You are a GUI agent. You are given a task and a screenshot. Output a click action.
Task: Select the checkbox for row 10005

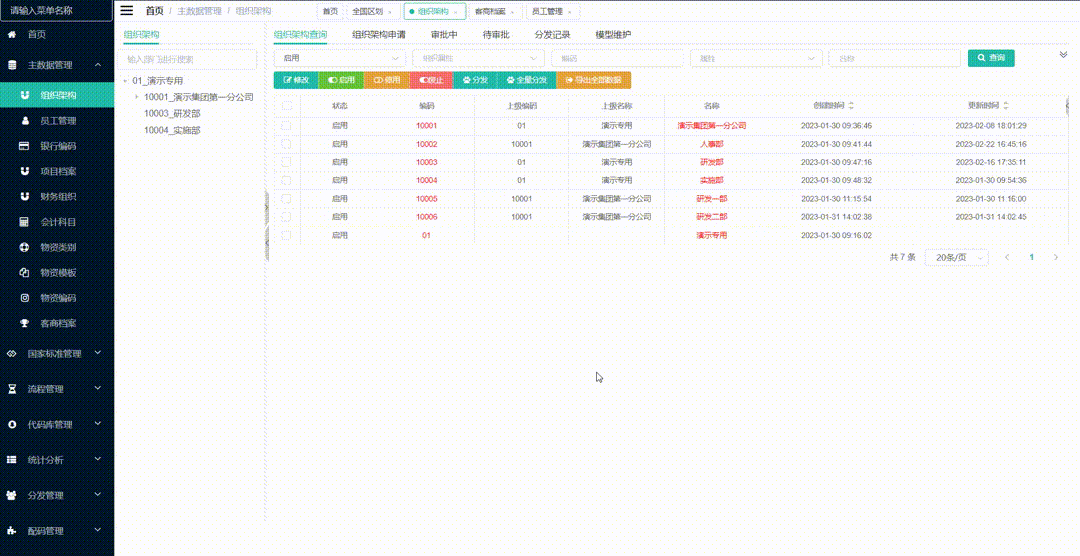pos(287,199)
